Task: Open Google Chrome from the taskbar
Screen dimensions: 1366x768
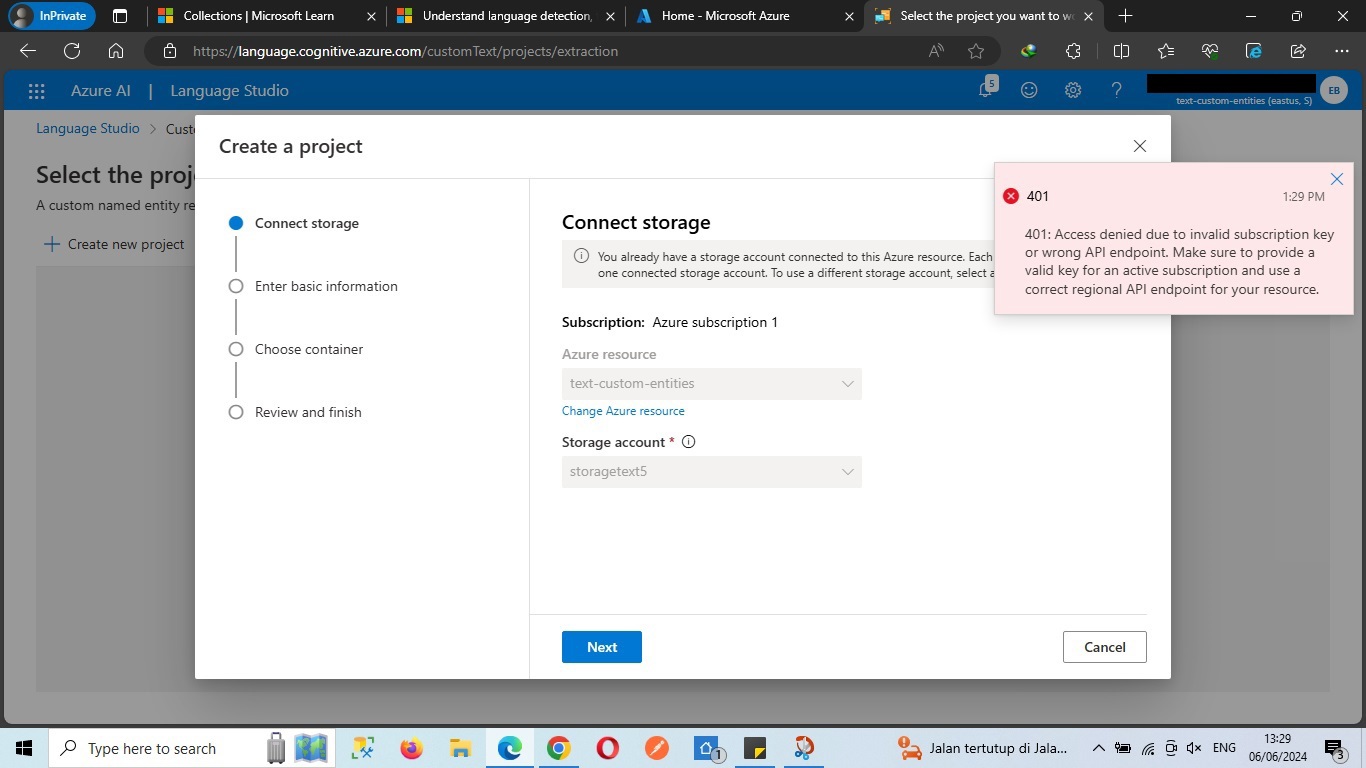Action: click(x=558, y=748)
